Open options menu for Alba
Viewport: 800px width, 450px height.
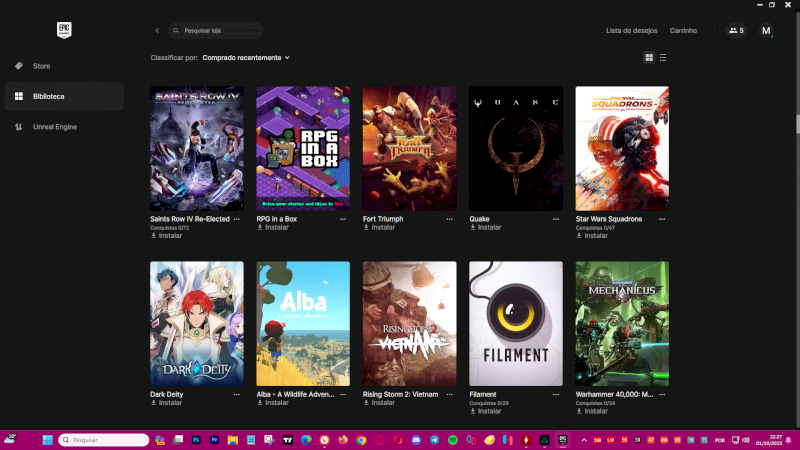(x=343, y=394)
